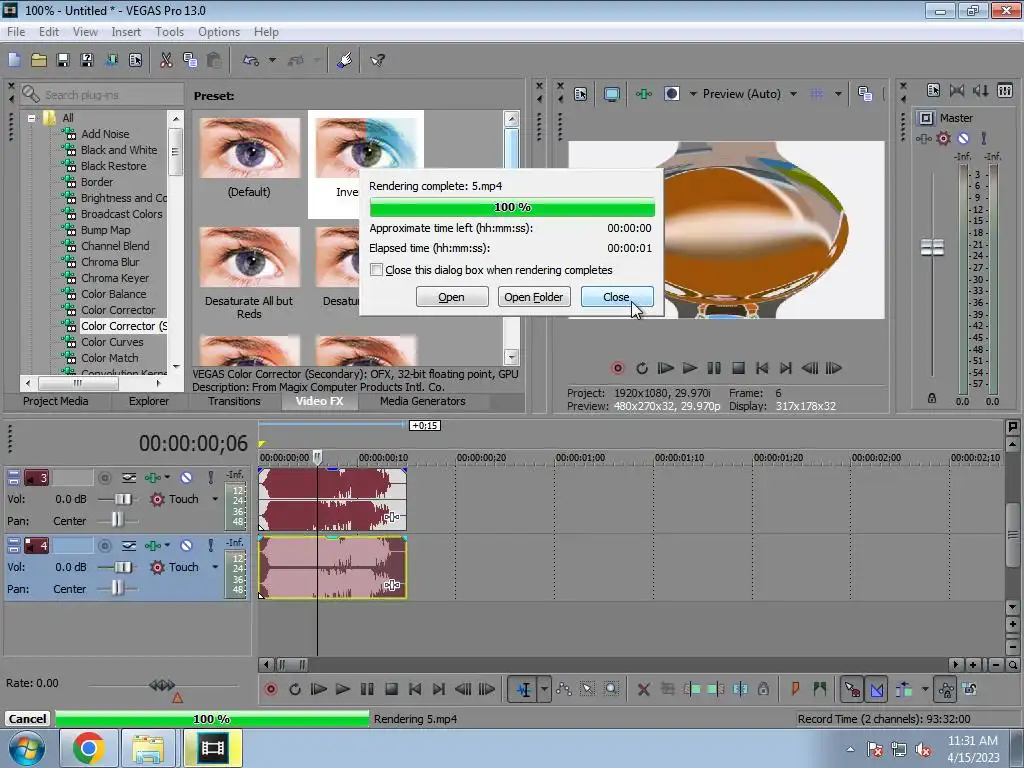Click Record button in preview transport
Screen dimensions: 1024x768
pyautogui.click(x=618, y=368)
